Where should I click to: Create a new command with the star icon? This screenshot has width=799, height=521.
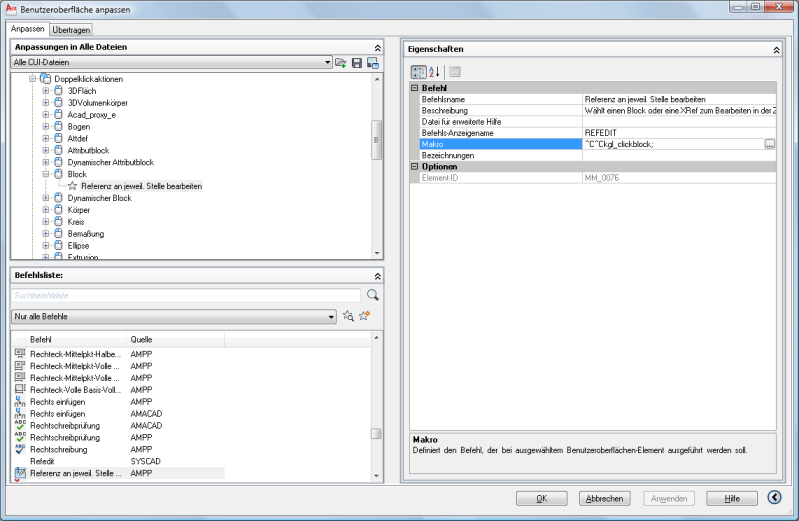click(x=365, y=316)
